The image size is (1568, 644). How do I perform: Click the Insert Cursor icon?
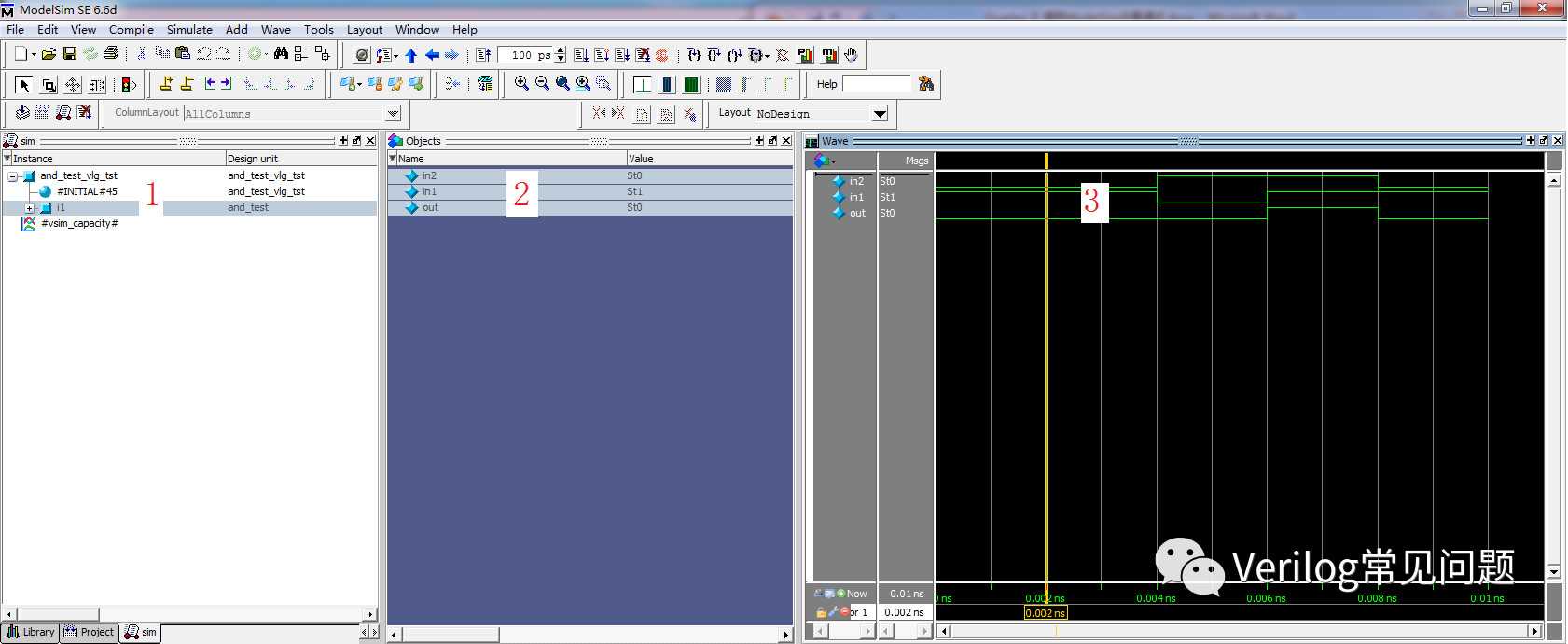click(166, 84)
